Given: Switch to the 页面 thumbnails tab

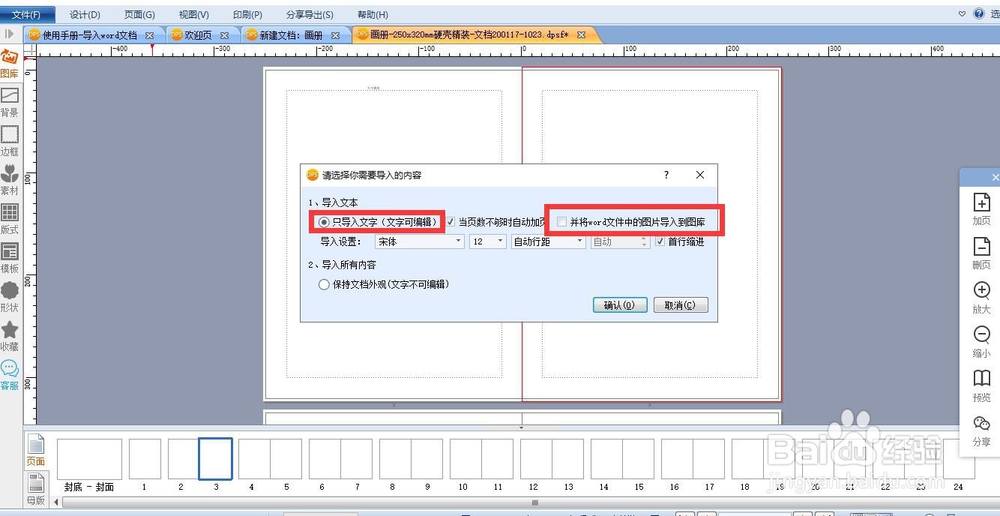Looking at the screenshot, I should pyautogui.click(x=36, y=450).
